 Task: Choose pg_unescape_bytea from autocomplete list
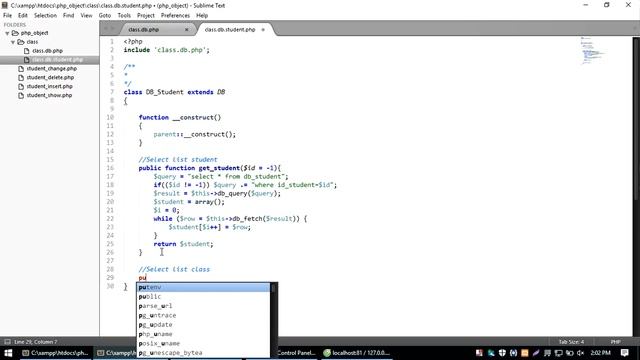tap(203, 353)
